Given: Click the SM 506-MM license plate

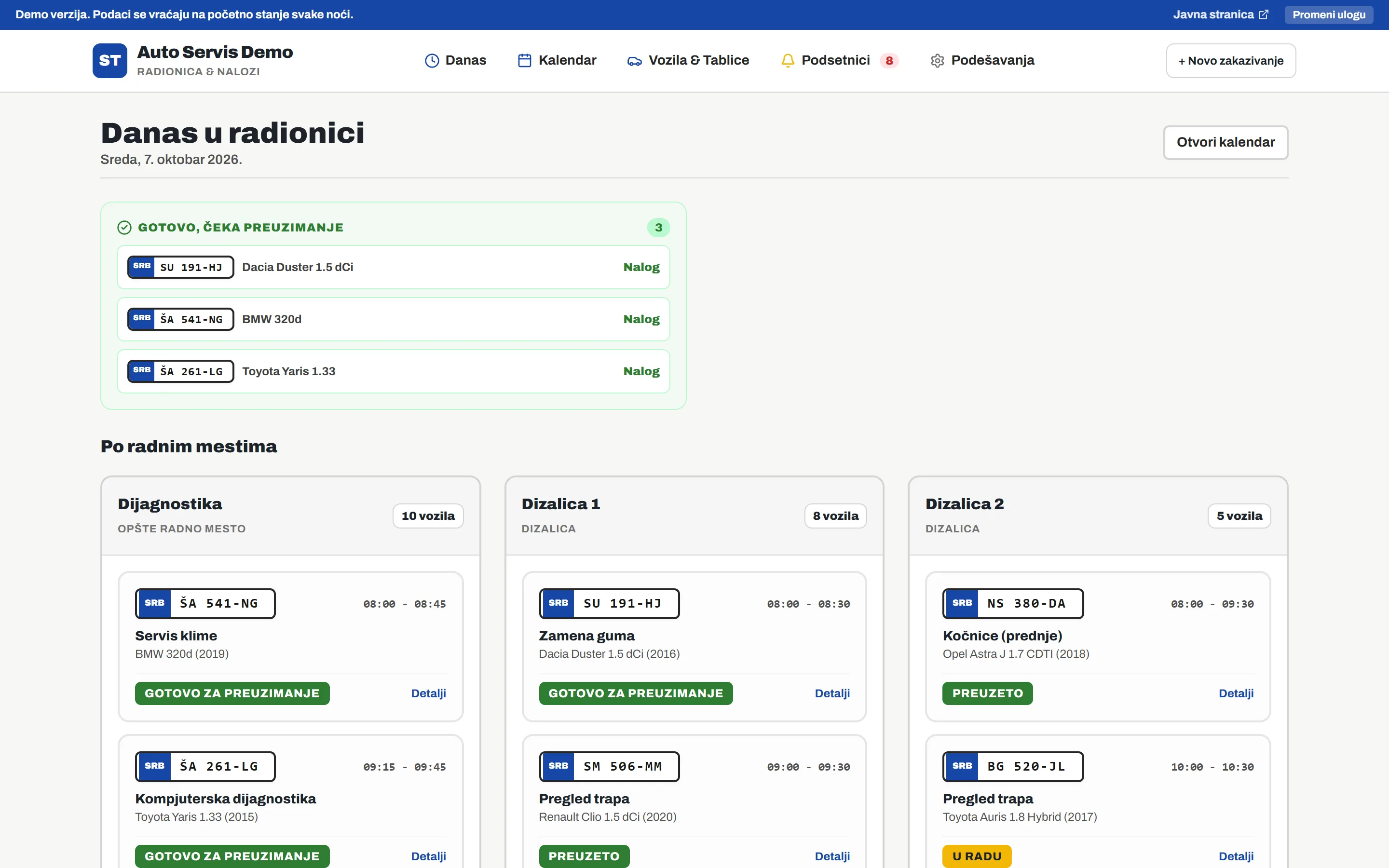Looking at the screenshot, I should coord(609,767).
